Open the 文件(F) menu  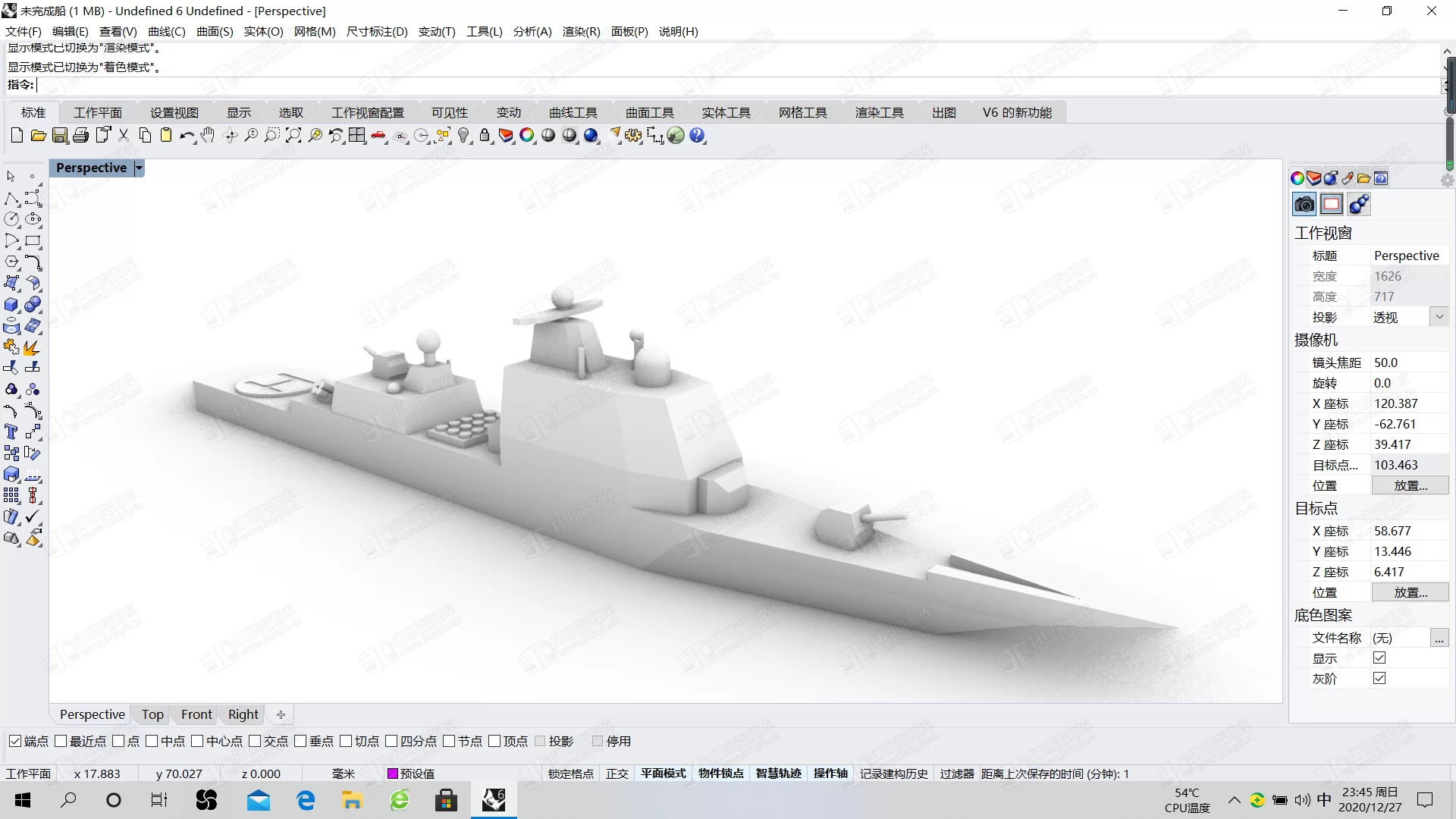[x=24, y=31]
